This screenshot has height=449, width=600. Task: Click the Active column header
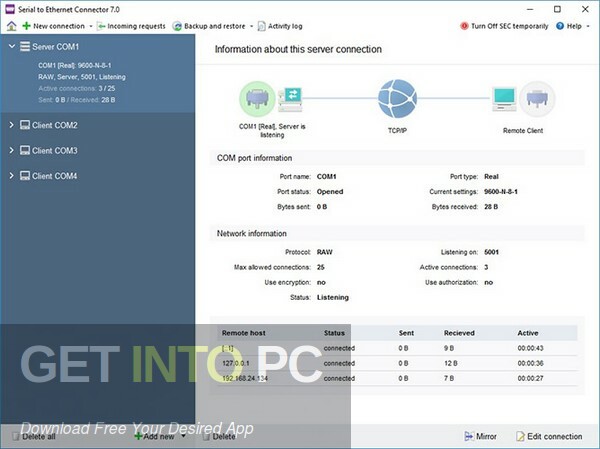[x=528, y=333]
